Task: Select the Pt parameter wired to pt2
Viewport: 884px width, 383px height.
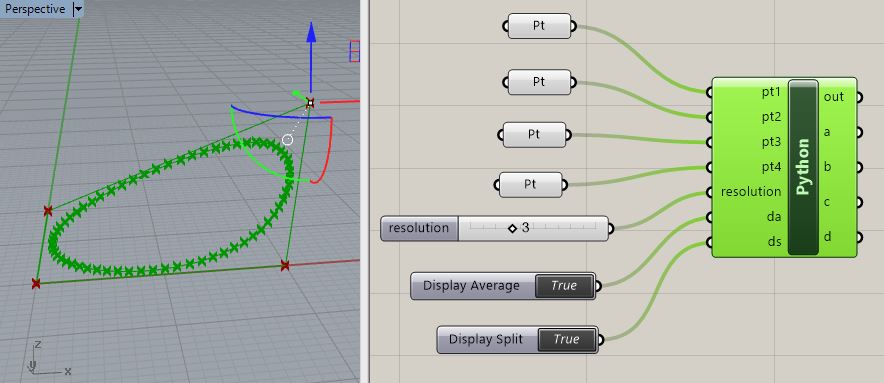Action: click(x=539, y=82)
